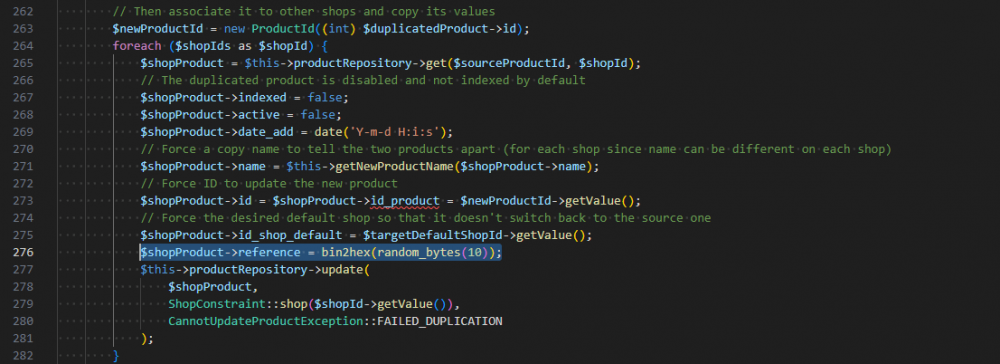Click the $targetDefaultShopId variable
Image resolution: width=1000 pixels, height=364 pixels.
432,235
